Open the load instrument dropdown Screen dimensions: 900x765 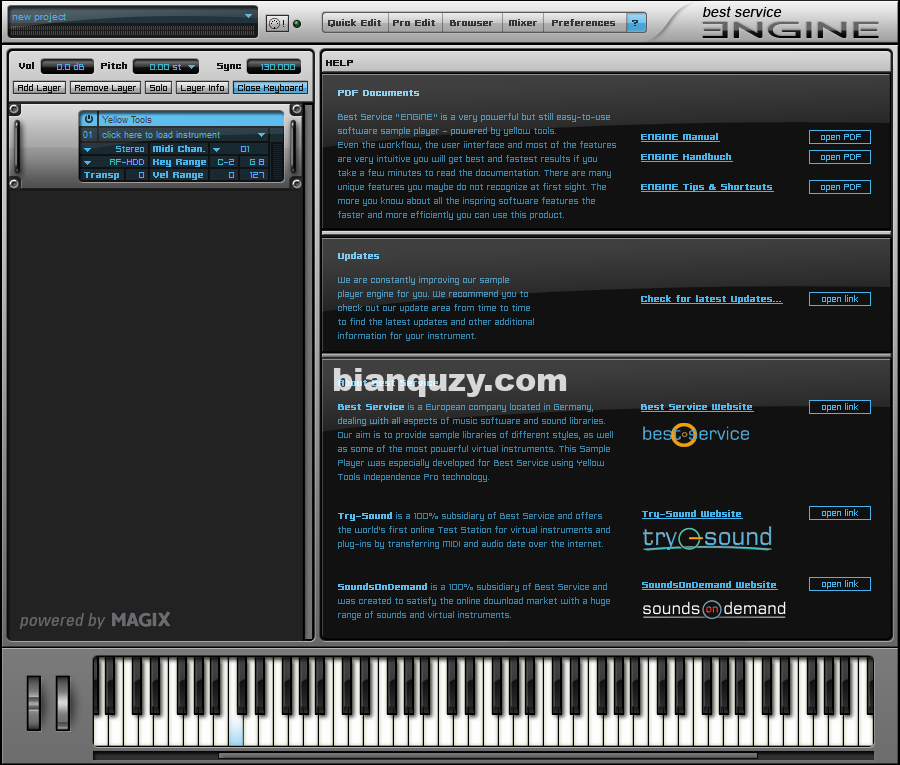(x=262, y=134)
